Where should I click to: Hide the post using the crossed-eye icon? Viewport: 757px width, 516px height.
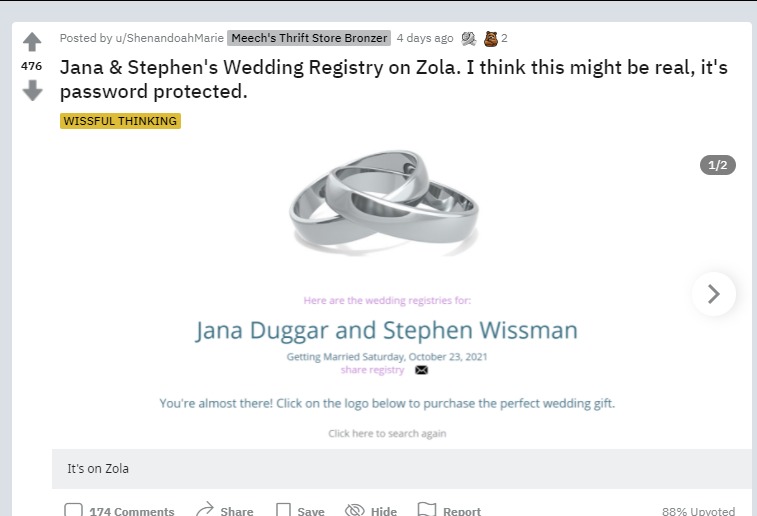(354, 510)
